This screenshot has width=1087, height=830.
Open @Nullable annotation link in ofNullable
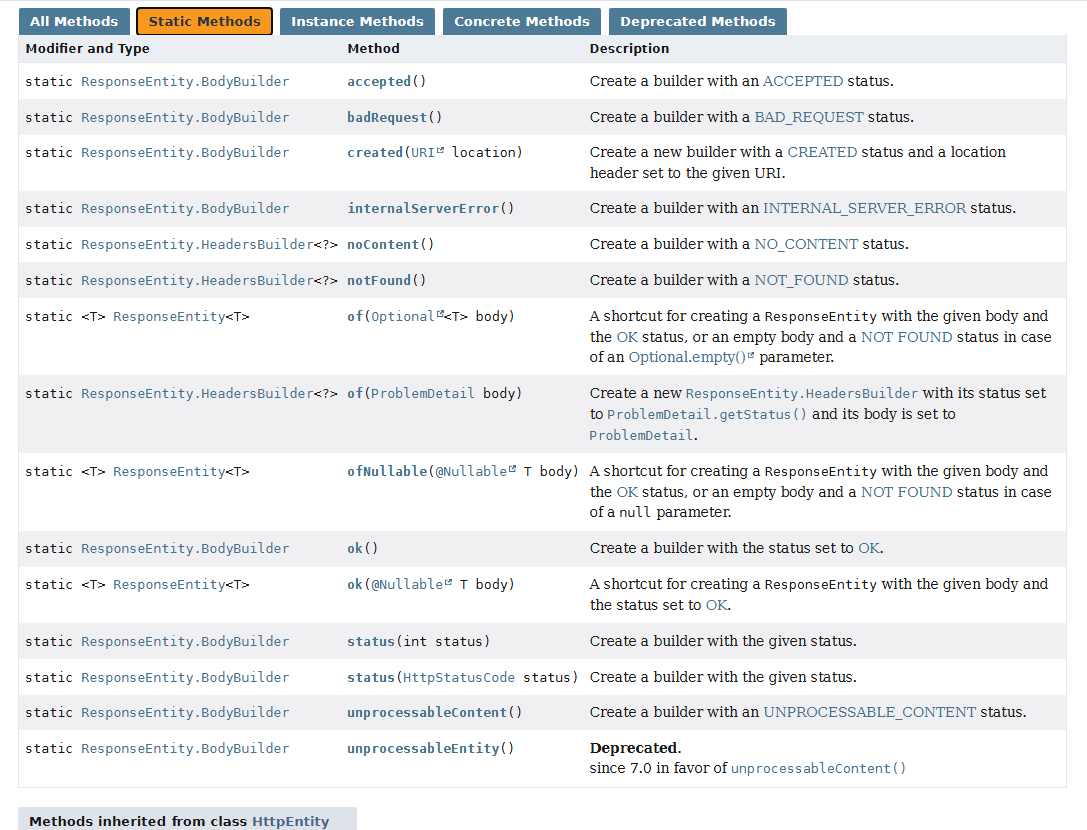[x=476, y=472]
